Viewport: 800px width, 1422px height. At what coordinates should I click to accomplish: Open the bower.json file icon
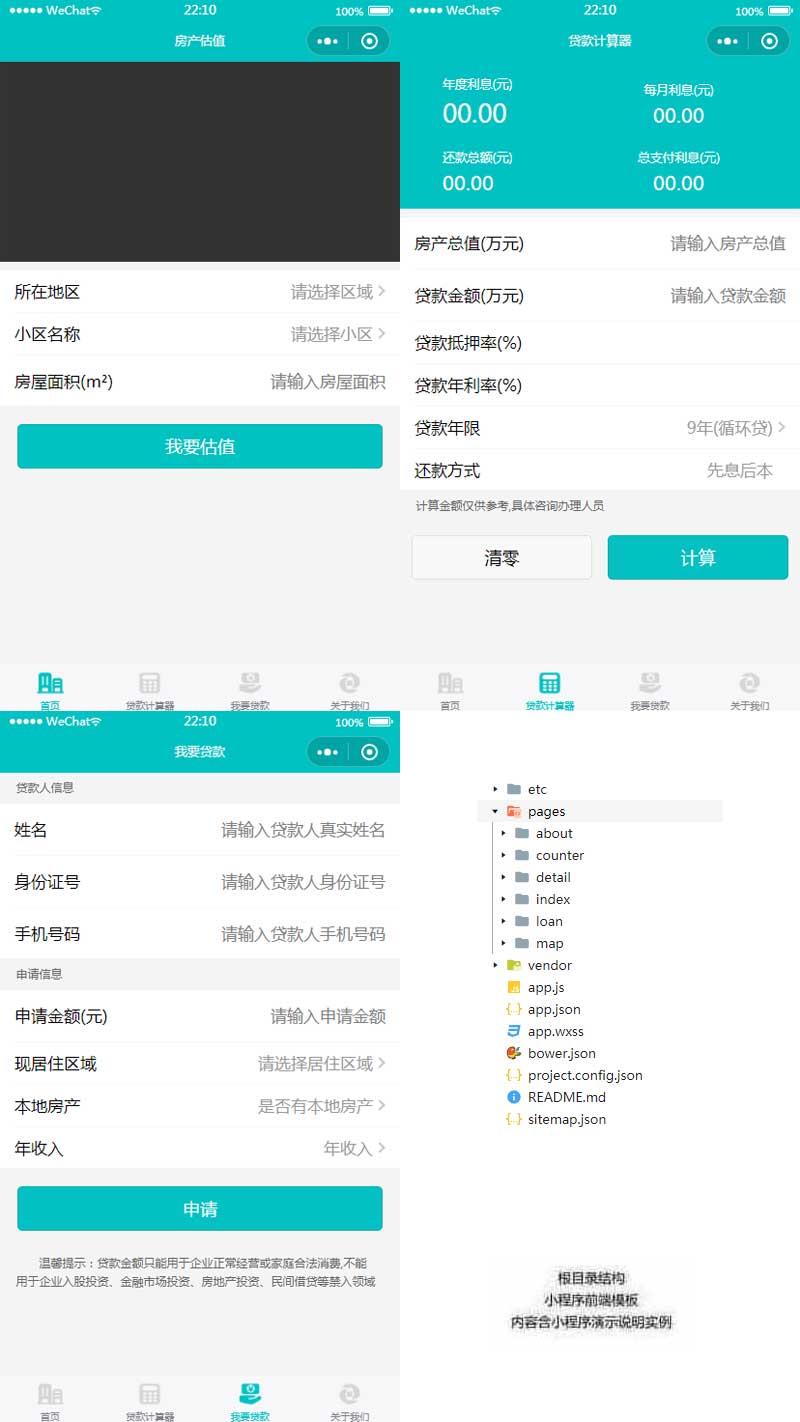pyautogui.click(x=514, y=1053)
